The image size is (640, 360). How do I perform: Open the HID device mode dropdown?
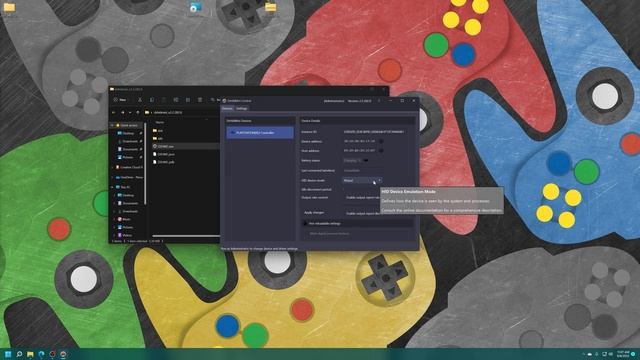pos(362,180)
